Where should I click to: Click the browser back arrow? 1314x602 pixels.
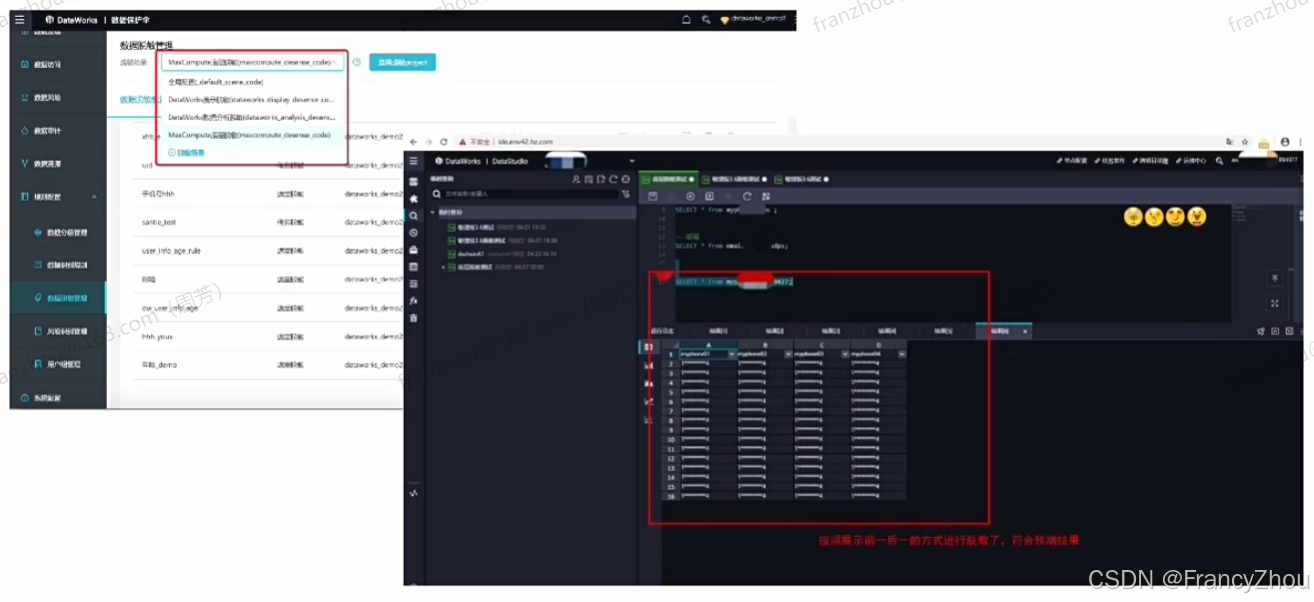click(x=414, y=142)
